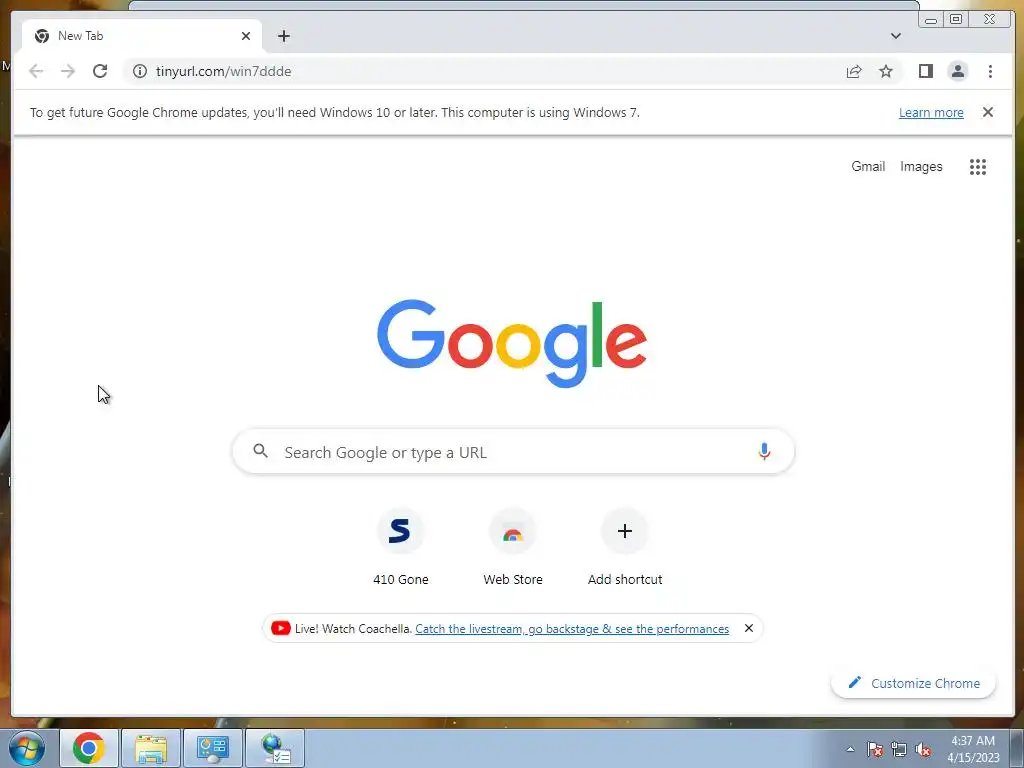This screenshot has width=1024, height=768.
Task: Open the side panel icon
Action: point(925,71)
